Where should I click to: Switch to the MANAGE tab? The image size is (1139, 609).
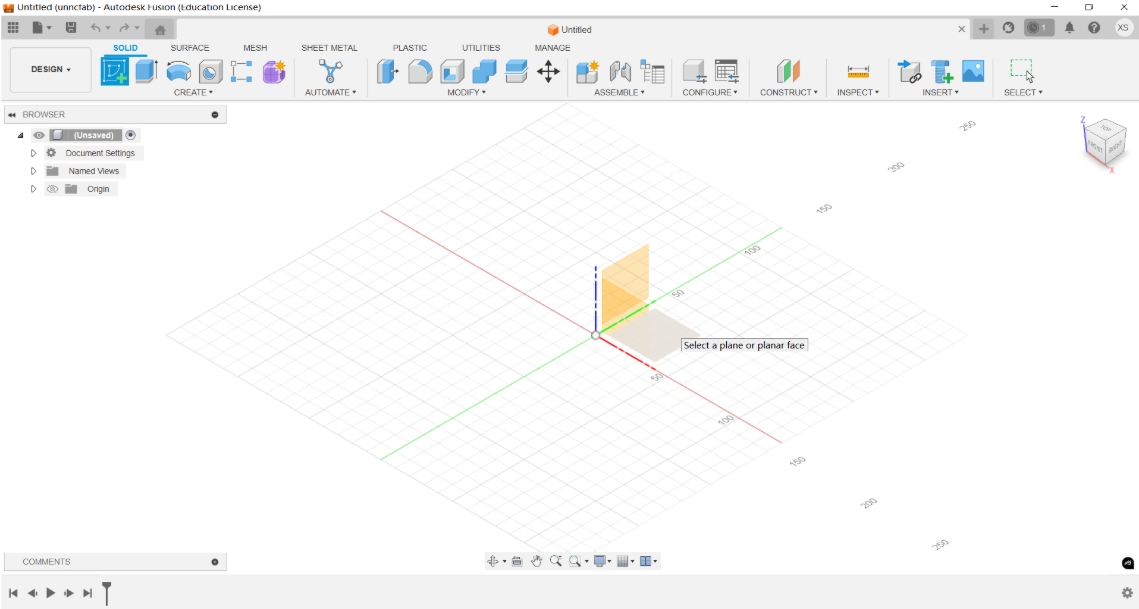pos(552,48)
